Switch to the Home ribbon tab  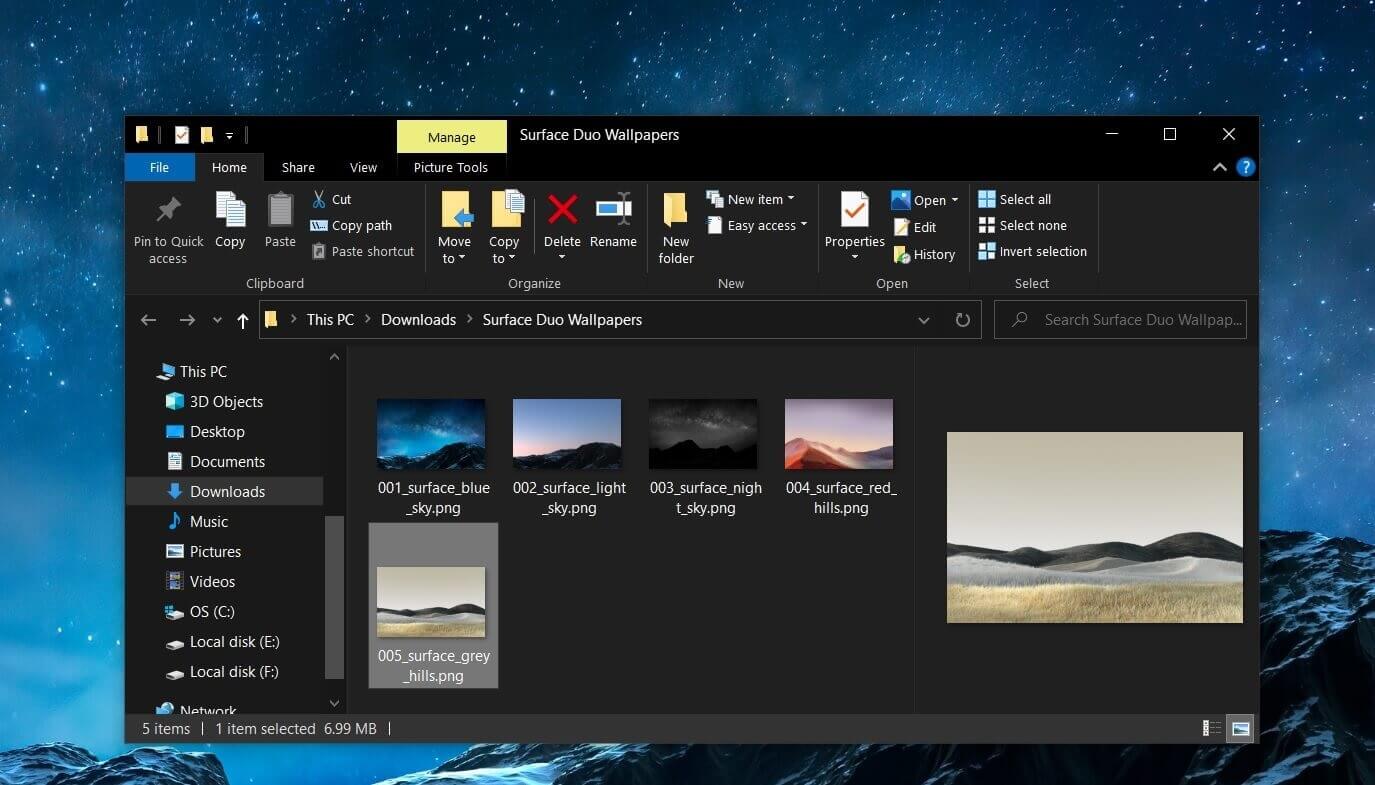pos(229,167)
